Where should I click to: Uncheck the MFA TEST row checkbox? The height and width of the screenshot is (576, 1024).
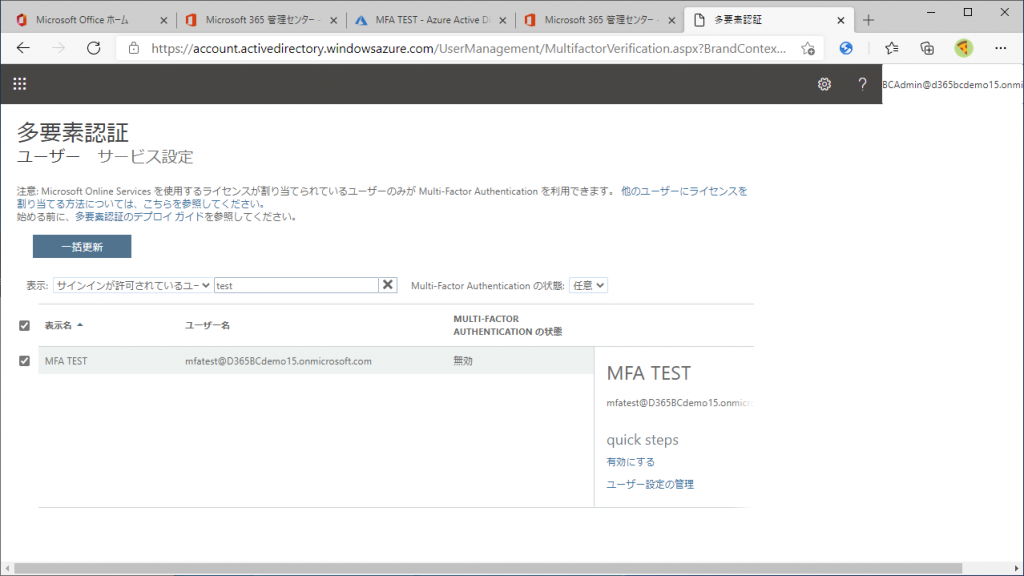24,360
